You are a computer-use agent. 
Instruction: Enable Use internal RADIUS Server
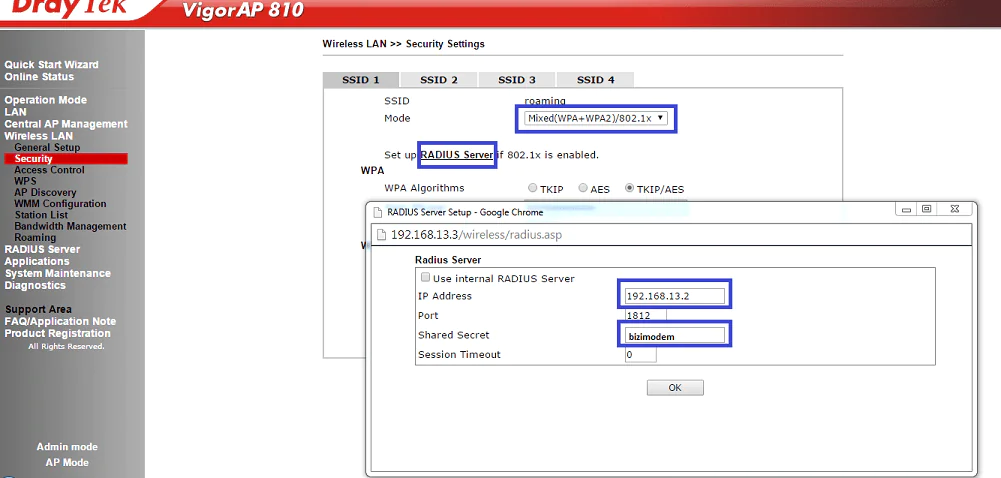tap(425, 278)
